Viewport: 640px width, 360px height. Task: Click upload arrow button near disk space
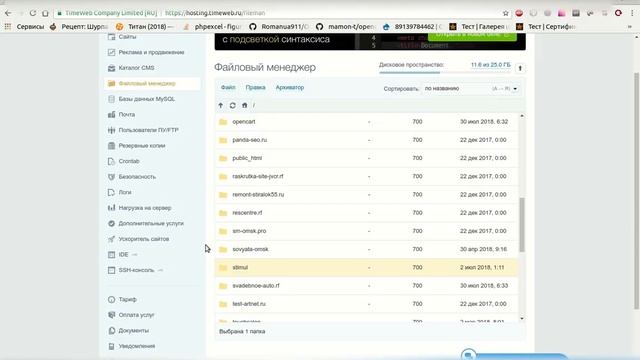(x=520, y=68)
